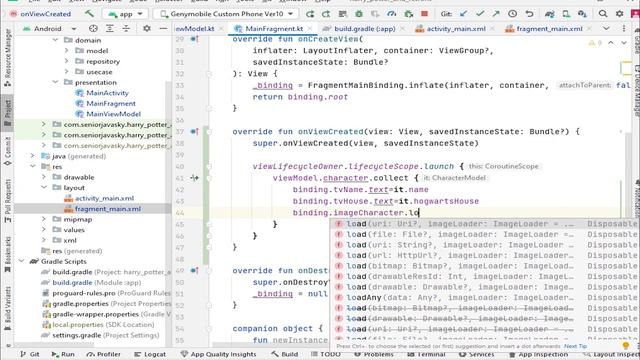Sync project with Gradle files icon
Image resolution: width=640 pixels, height=360 pixels.
point(549,14)
